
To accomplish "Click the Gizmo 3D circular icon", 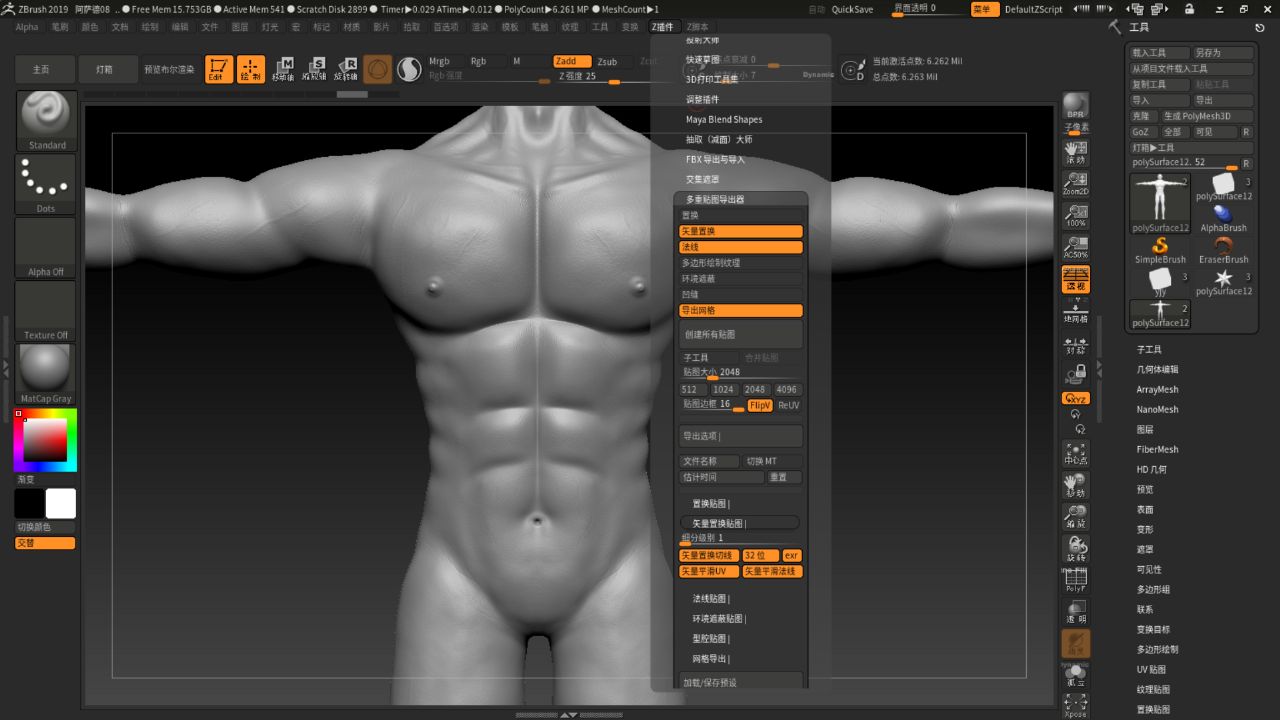I will pyautogui.click(x=377, y=69).
